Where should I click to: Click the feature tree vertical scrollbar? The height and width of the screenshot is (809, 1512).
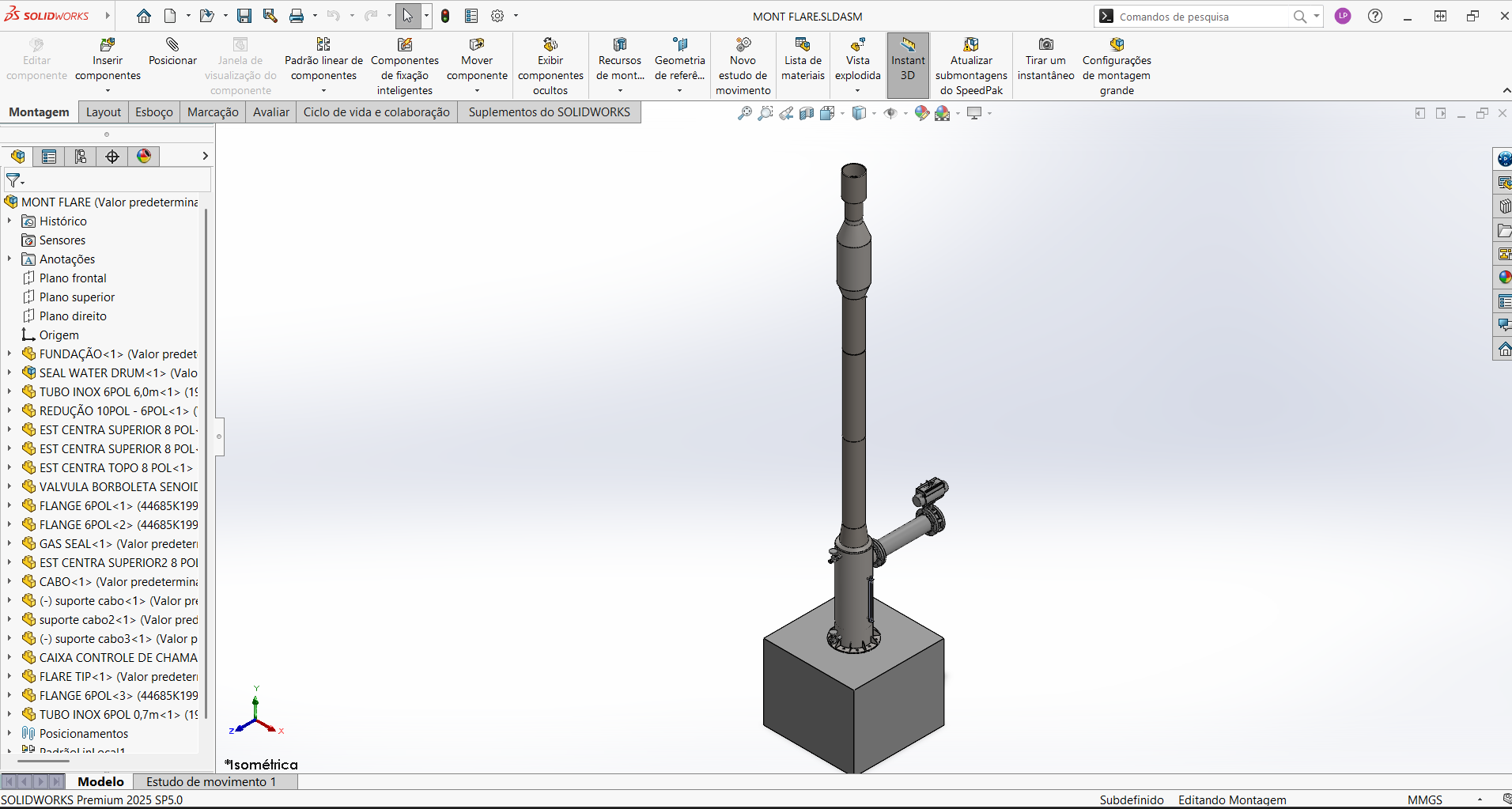tap(206, 463)
